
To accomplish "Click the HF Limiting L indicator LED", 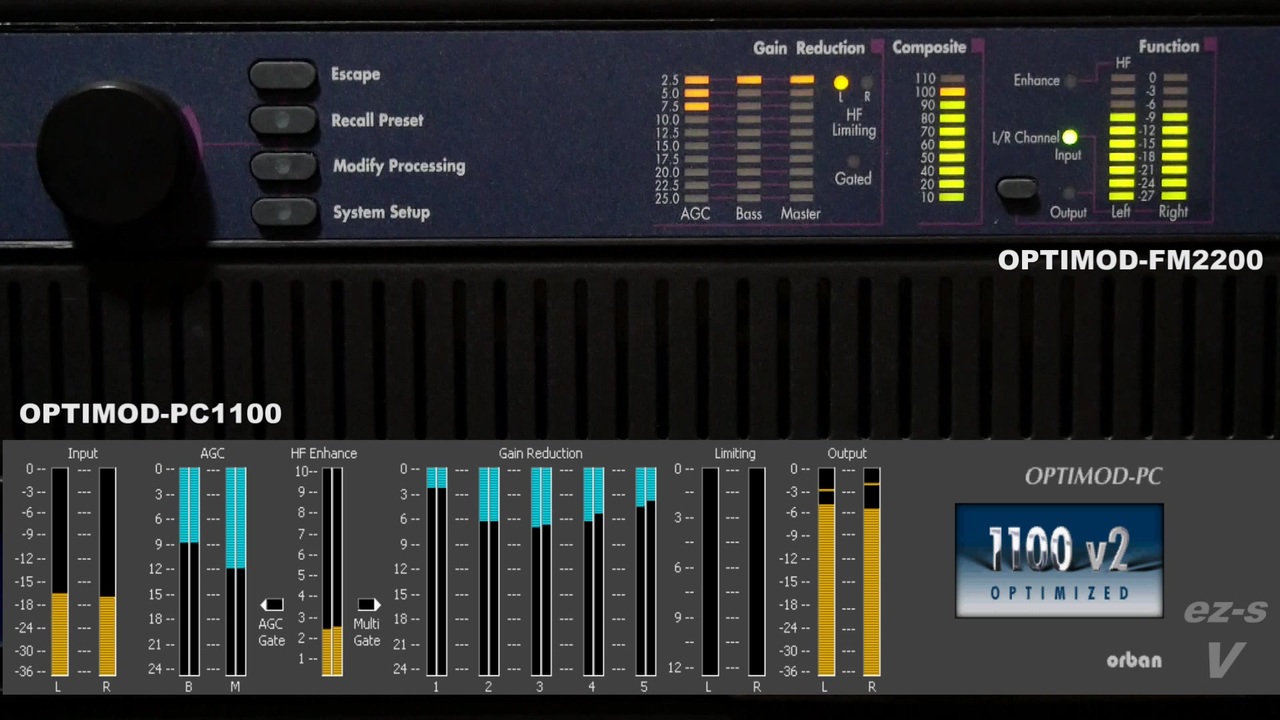I will pos(841,83).
